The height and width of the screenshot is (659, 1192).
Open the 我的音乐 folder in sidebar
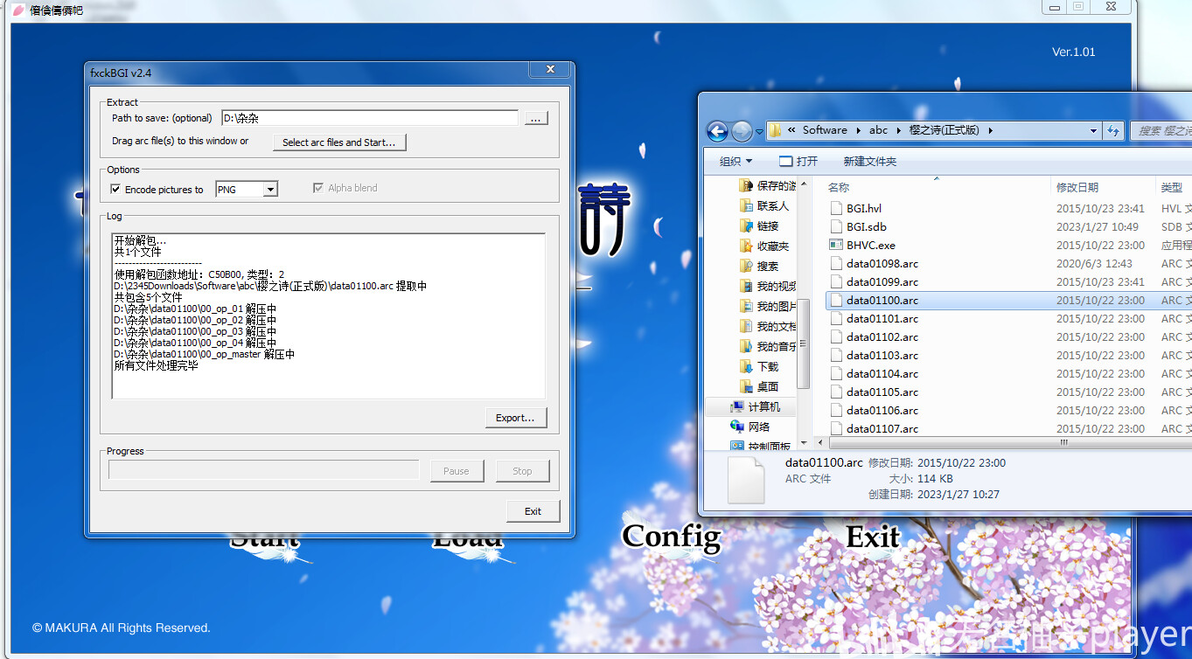pyautogui.click(x=768, y=347)
